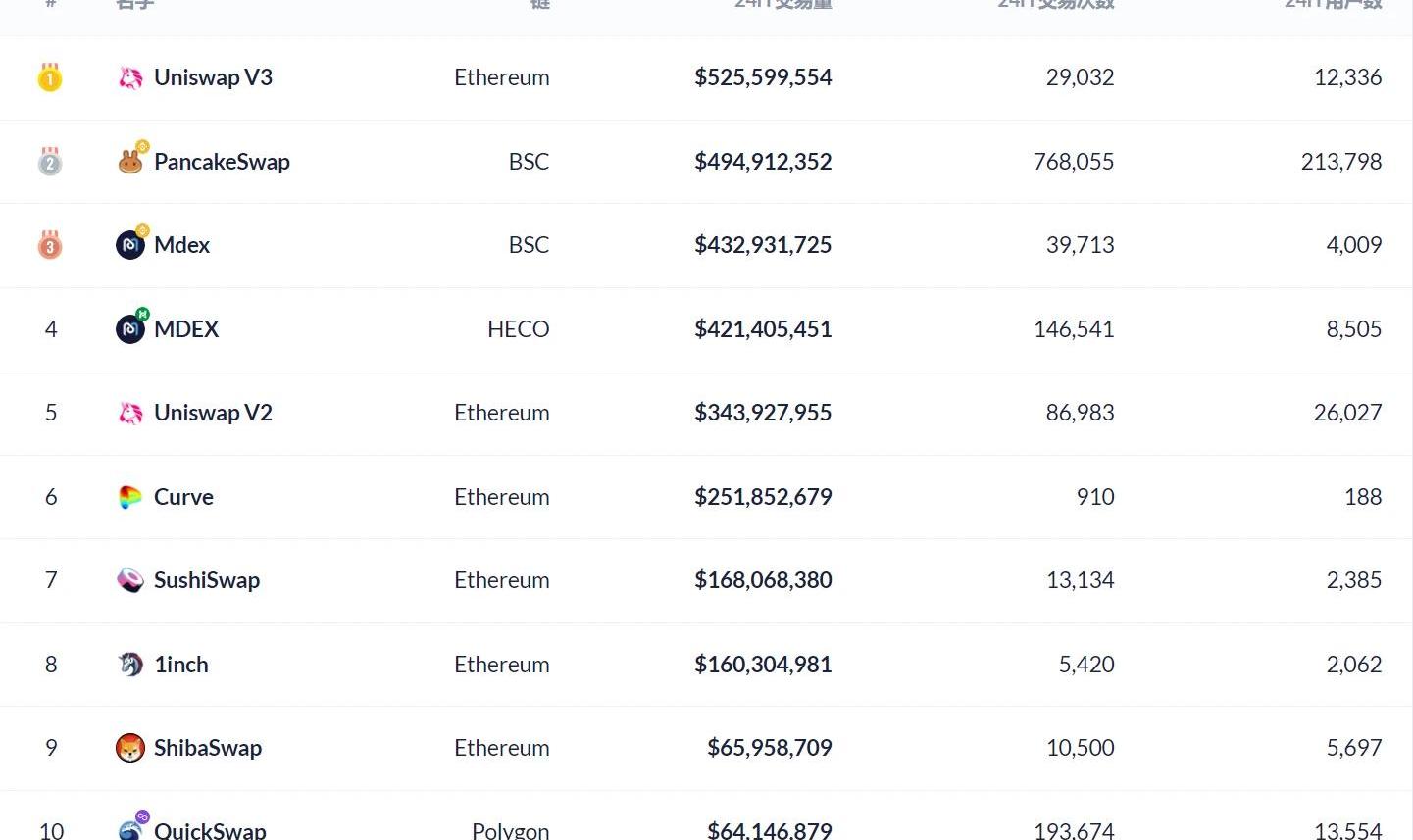Click the Mdex BSC logo icon
This screenshot has height=840, width=1413.
(x=130, y=245)
